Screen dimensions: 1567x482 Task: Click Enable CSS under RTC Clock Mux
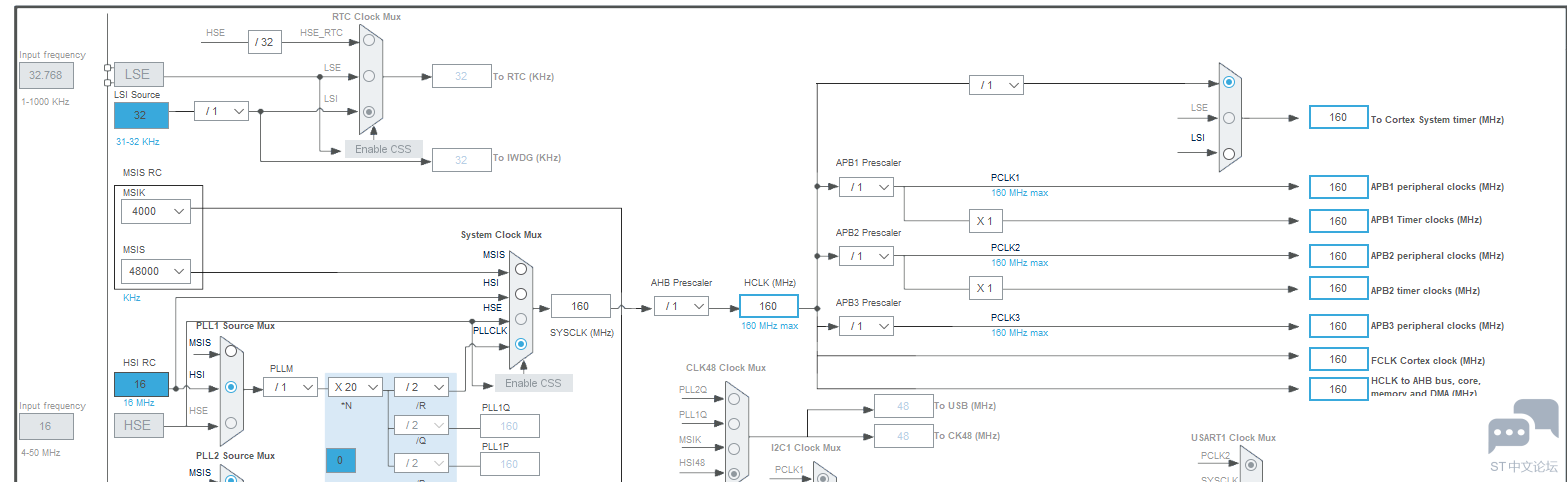(385, 149)
